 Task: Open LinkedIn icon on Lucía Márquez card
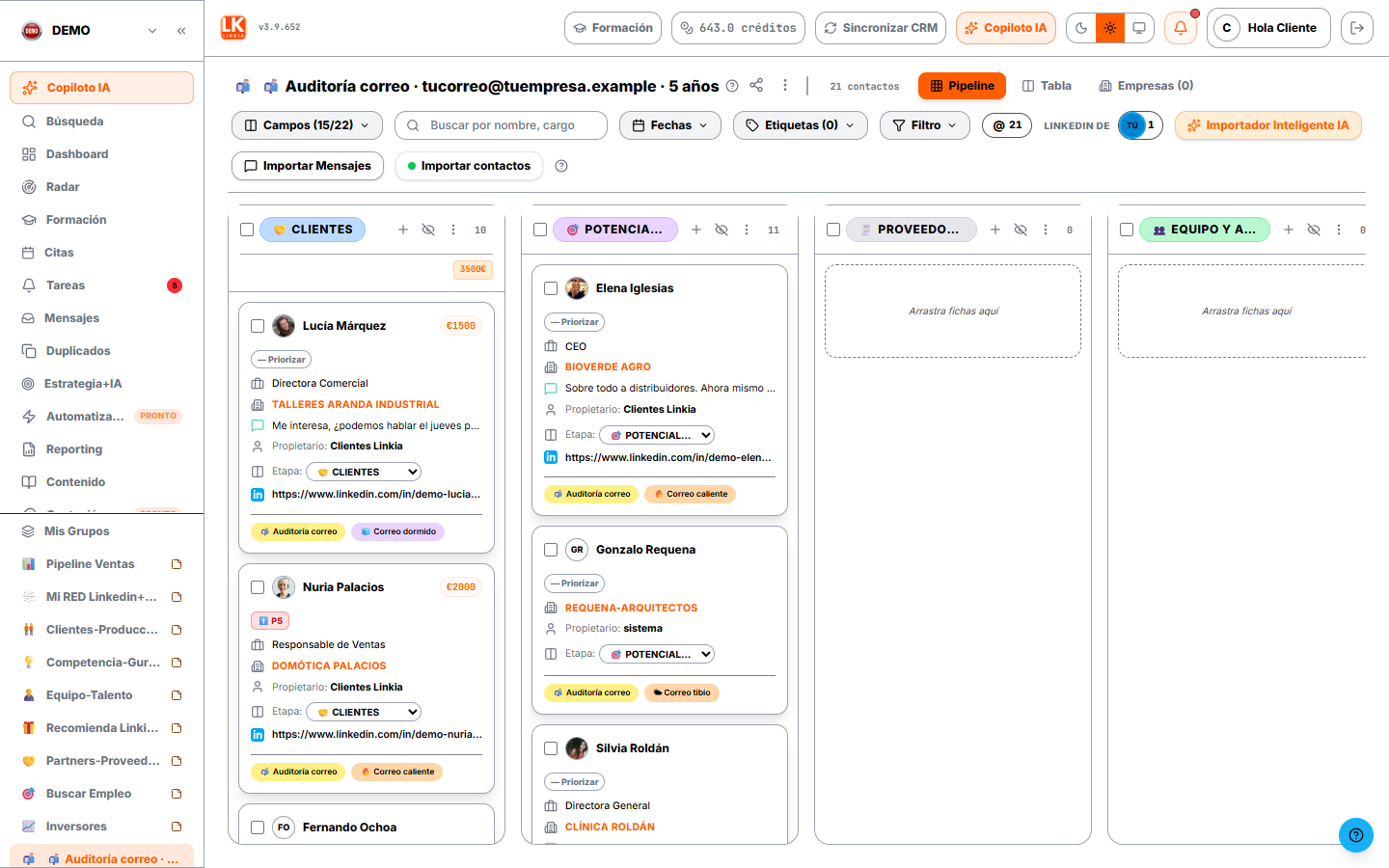click(x=258, y=494)
